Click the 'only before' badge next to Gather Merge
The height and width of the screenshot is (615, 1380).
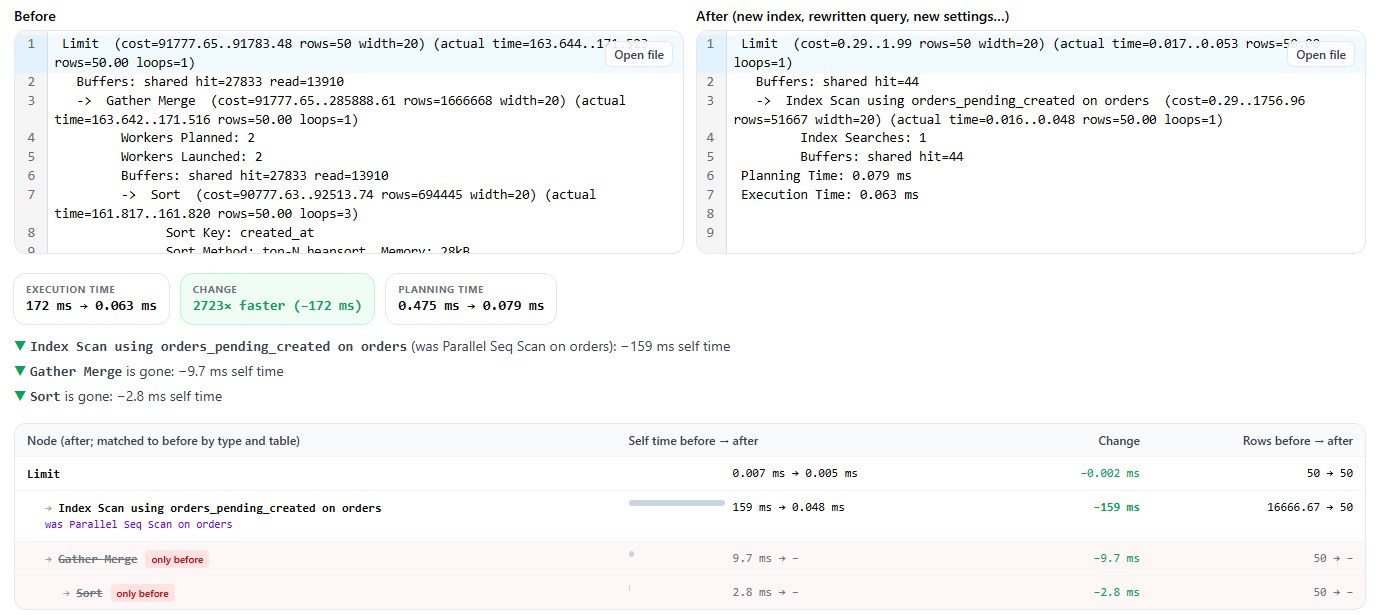[177, 560]
